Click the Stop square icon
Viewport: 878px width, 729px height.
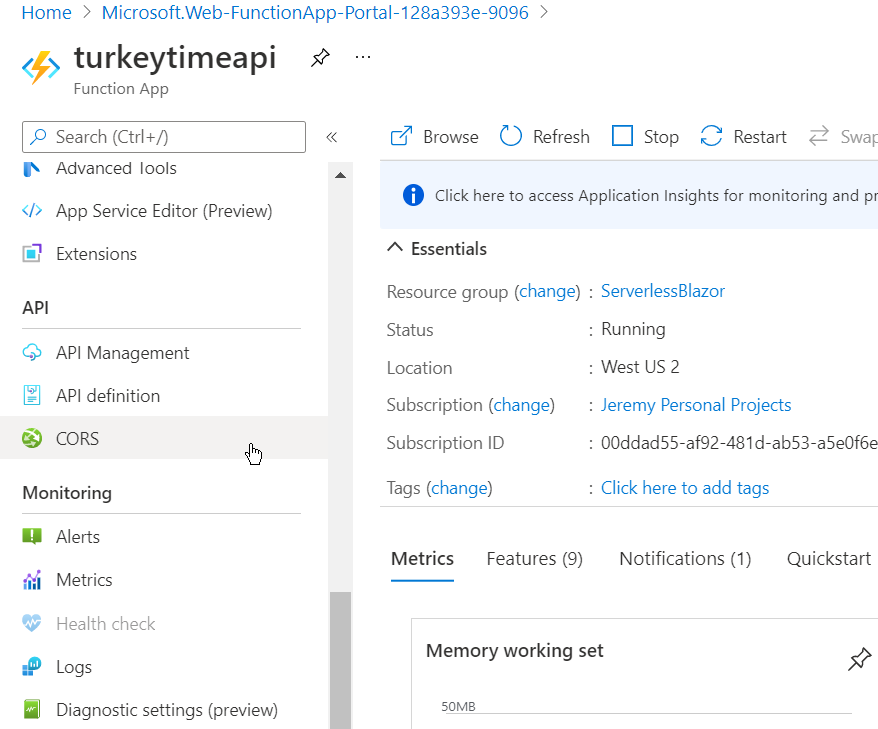click(x=622, y=136)
